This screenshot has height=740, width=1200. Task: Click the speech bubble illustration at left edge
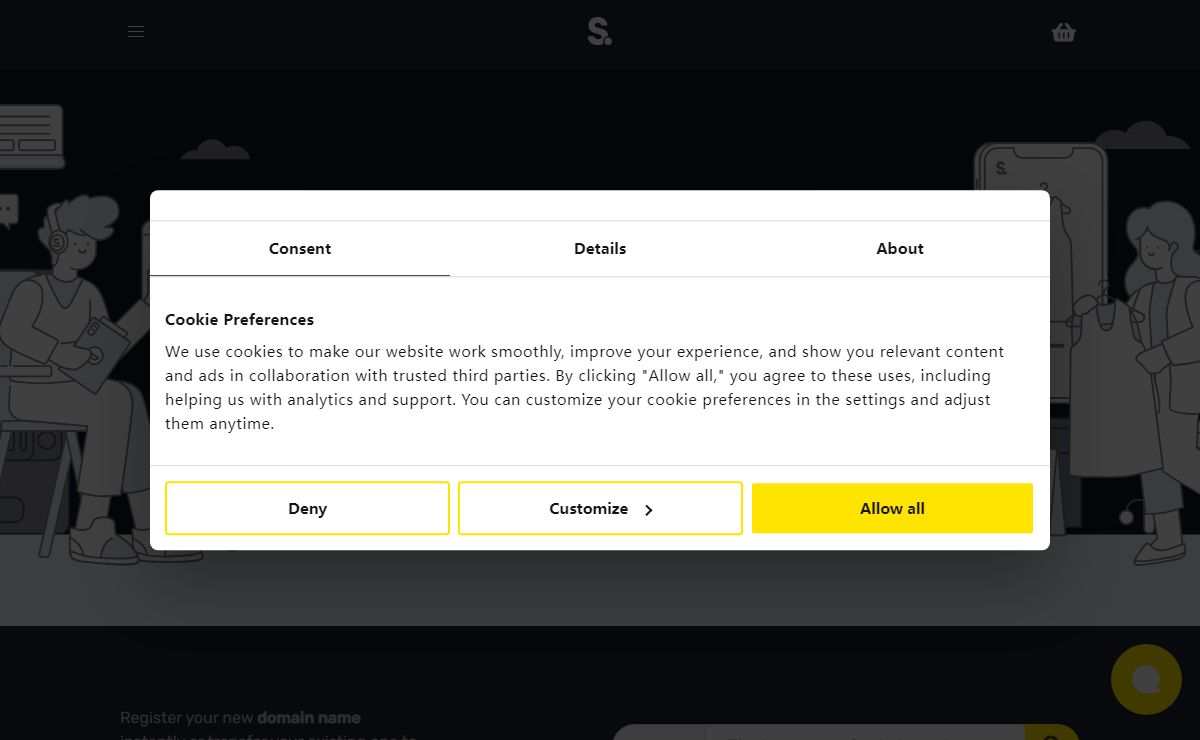point(8,211)
